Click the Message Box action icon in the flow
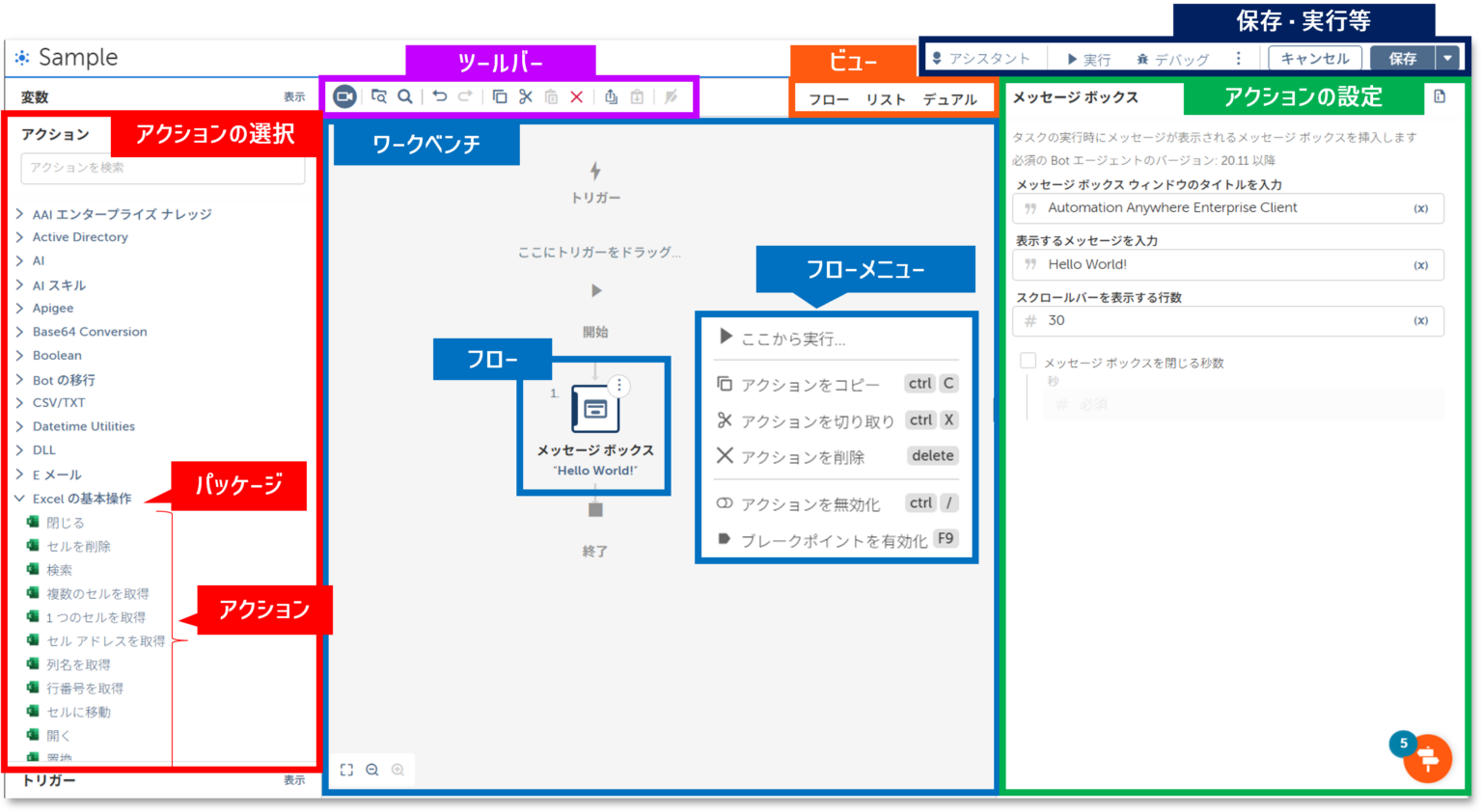The height and width of the screenshot is (812, 1482). (x=594, y=409)
